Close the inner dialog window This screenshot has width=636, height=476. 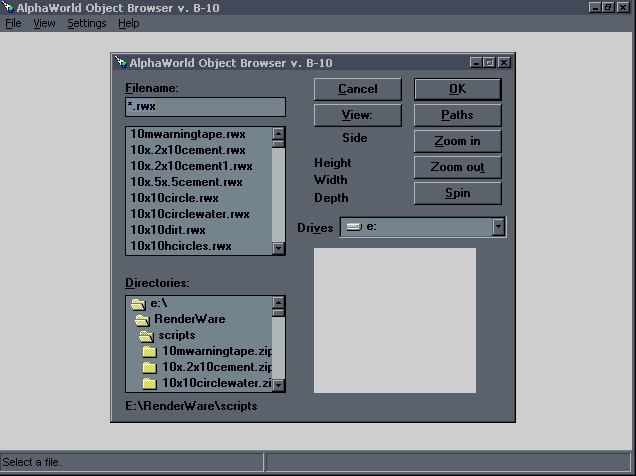click(x=504, y=62)
